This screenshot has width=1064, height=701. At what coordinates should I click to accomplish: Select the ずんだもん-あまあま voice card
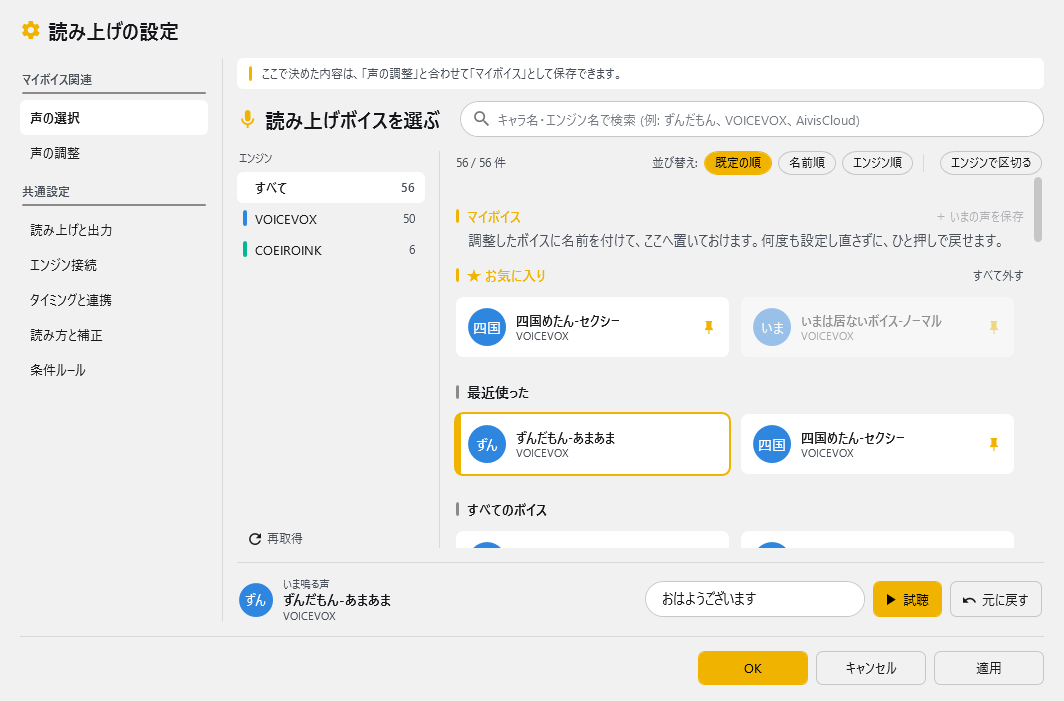tap(592, 444)
